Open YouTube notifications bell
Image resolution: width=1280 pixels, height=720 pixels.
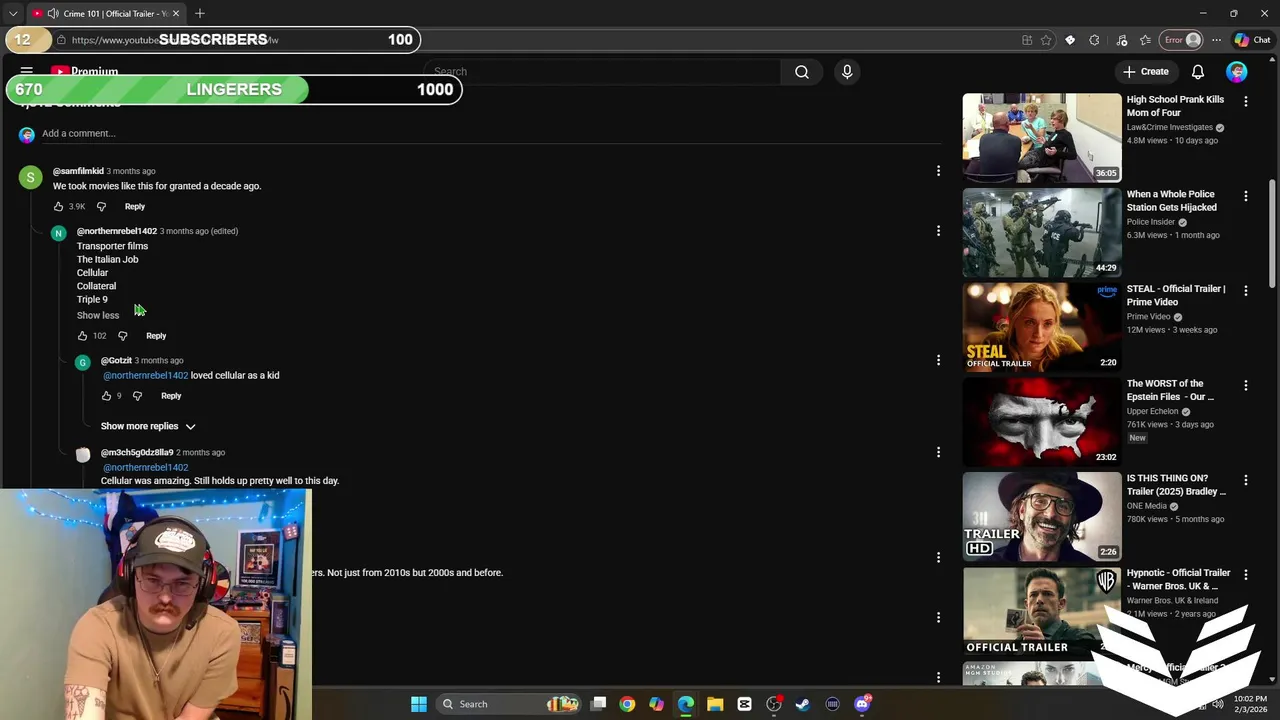click(1198, 72)
